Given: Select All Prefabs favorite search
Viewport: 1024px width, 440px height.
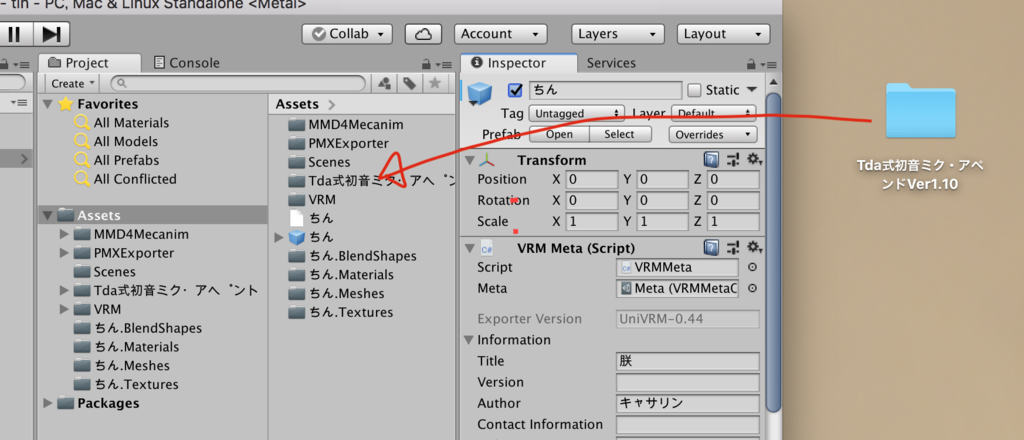Looking at the screenshot, I should [126, 161].
